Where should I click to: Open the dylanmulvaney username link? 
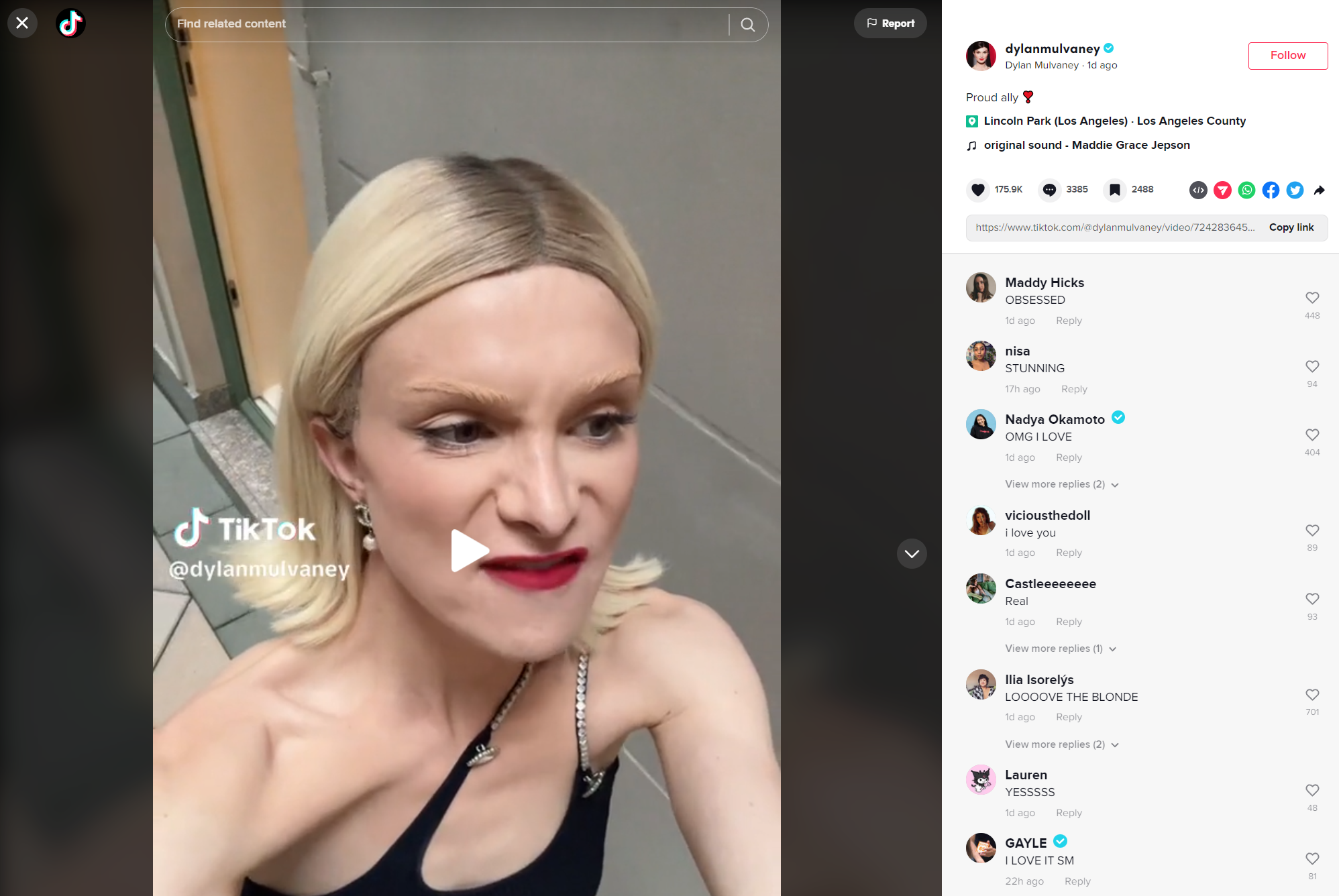click(1053, 48)
